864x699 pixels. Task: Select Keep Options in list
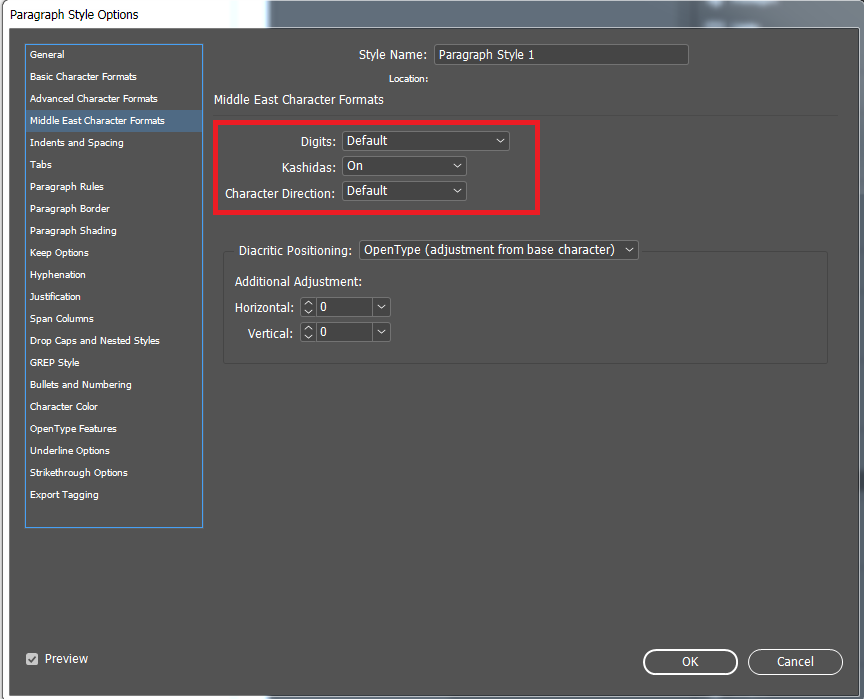114,253
